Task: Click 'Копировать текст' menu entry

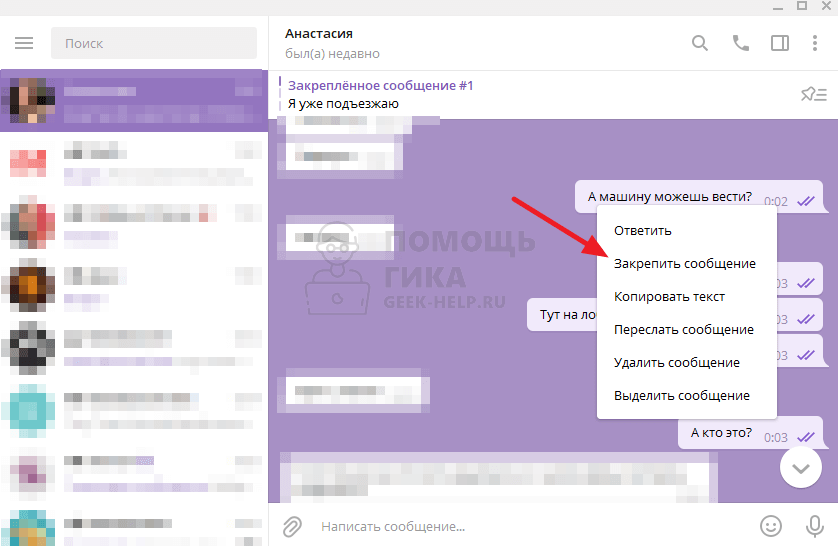Action: coord(669,296)
